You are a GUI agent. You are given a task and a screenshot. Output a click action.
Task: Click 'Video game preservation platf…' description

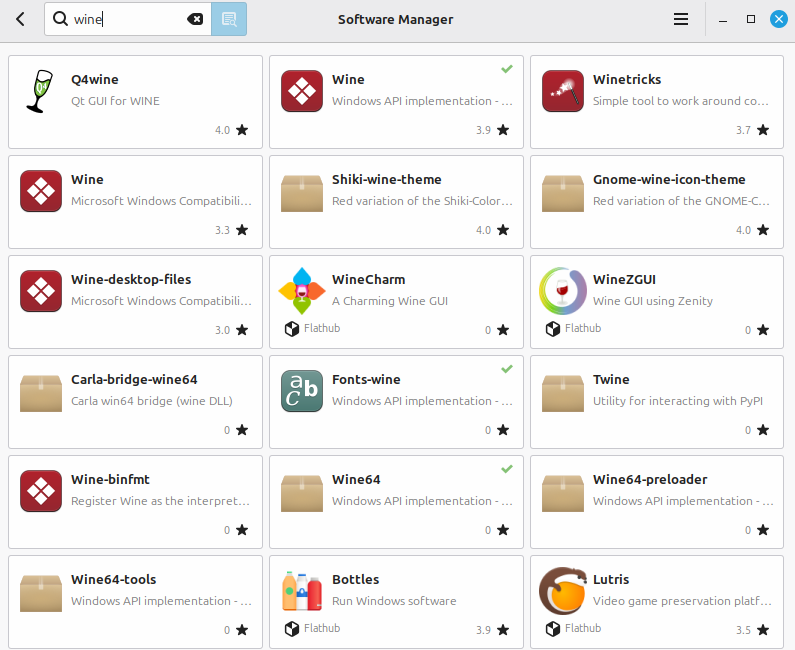click(682, 601)
